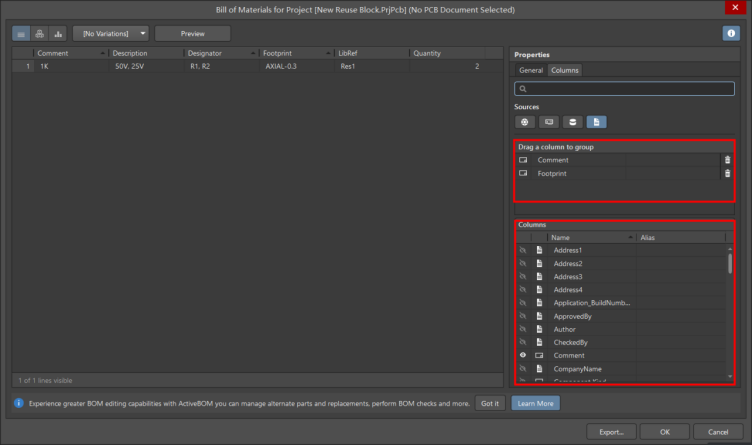Viewport: 753px width, 446px height.
Task: Select the Columns tab
Action: (x=565, y=71)
